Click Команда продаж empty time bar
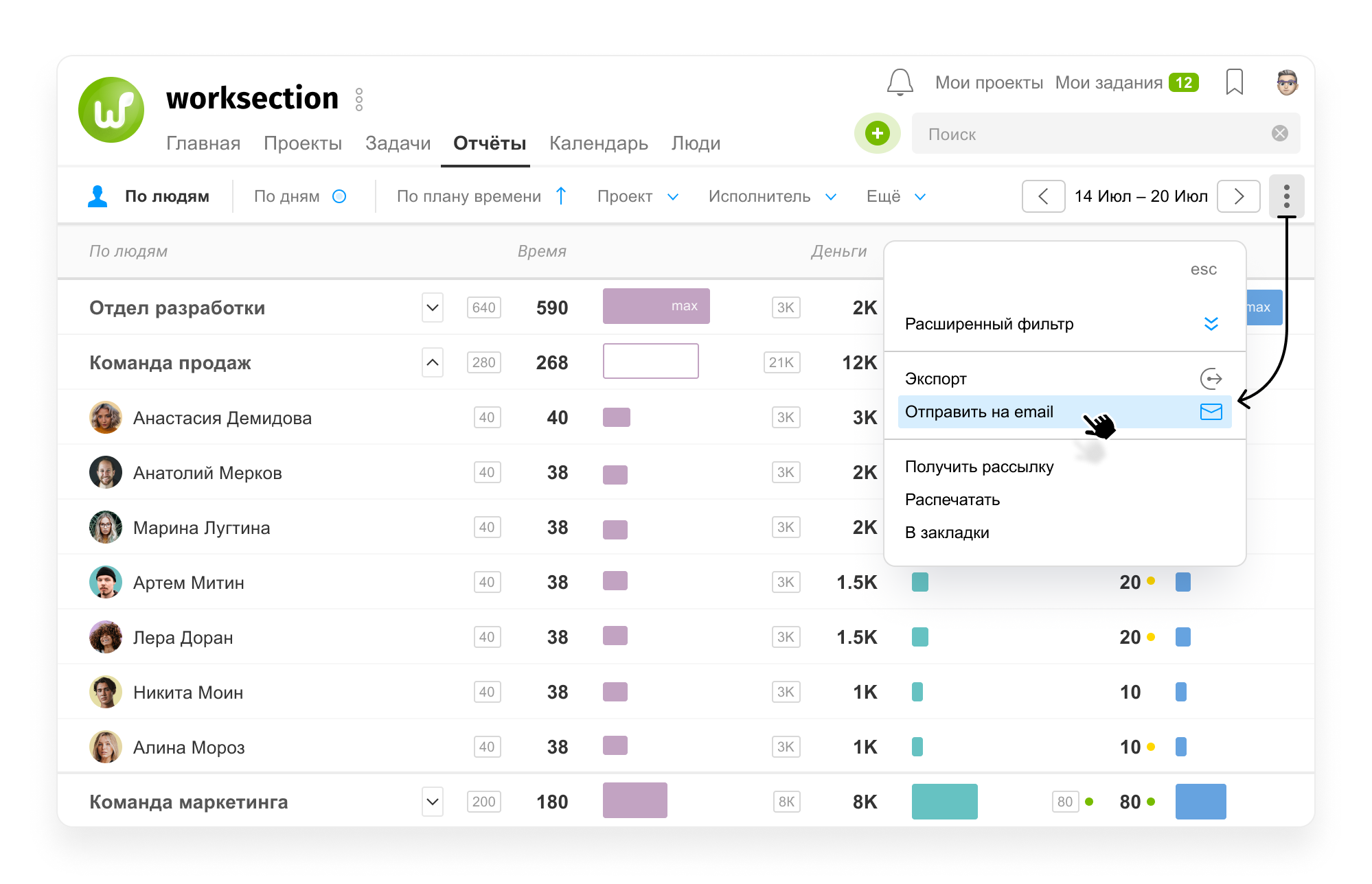 point(650,361)
